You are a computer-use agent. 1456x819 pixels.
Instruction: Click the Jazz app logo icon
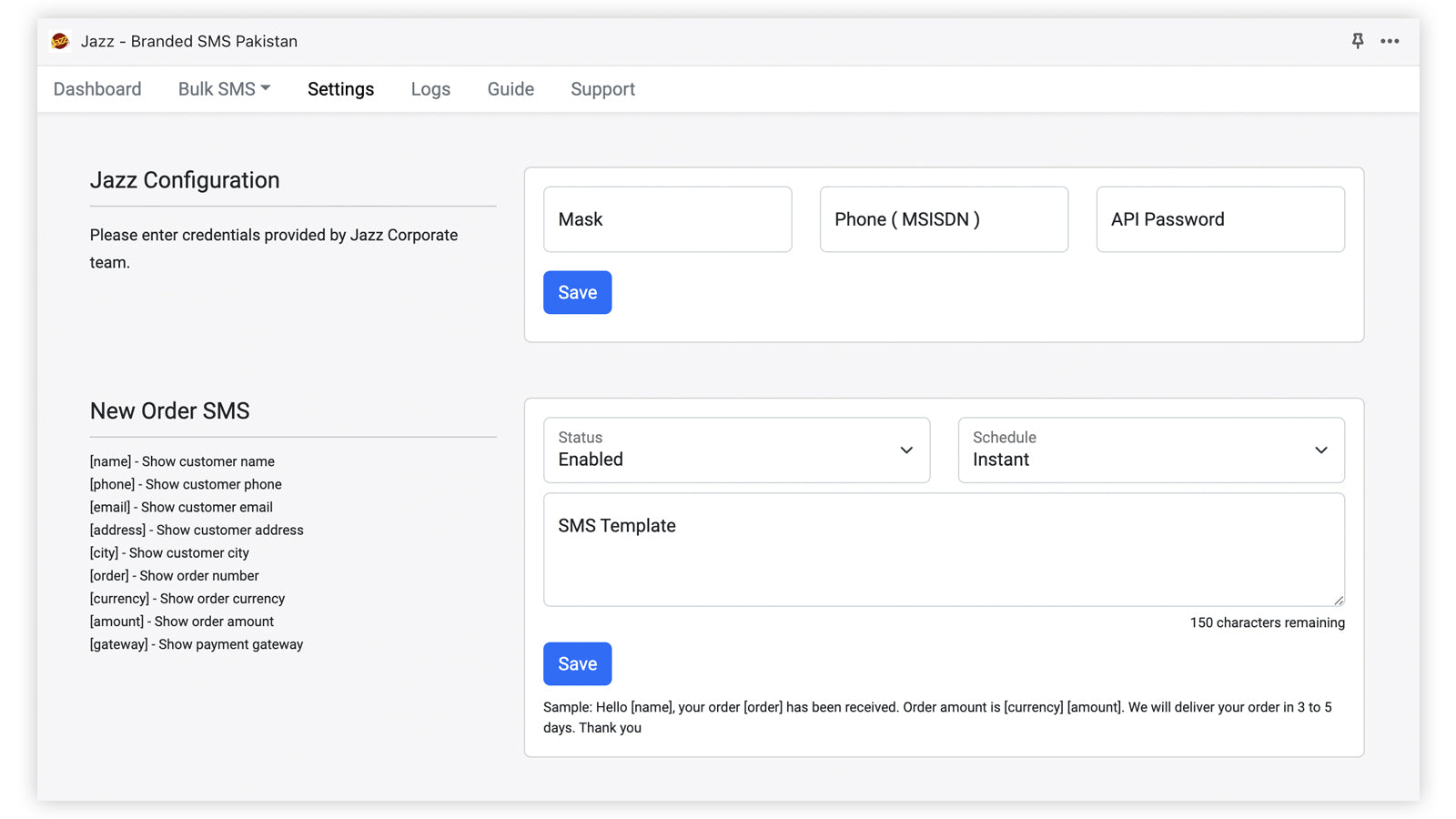pos(60,41)
